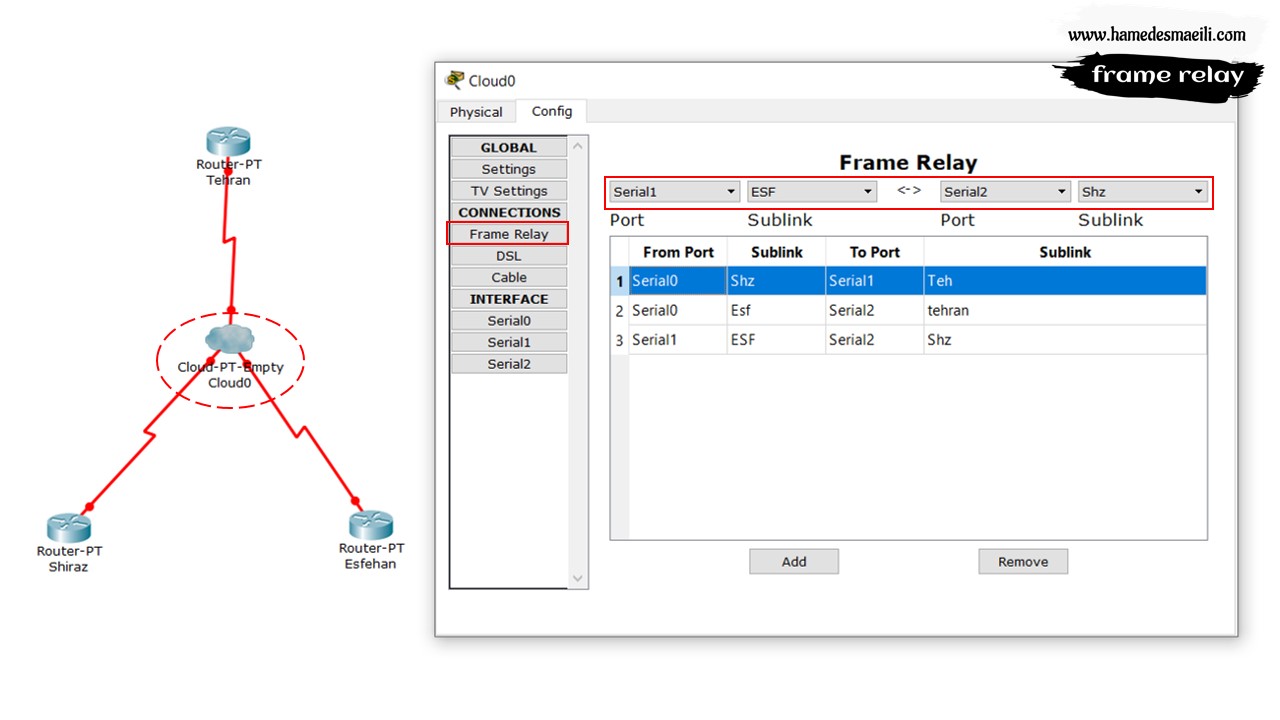Select the Shiraz router icon

click(69, 528)
